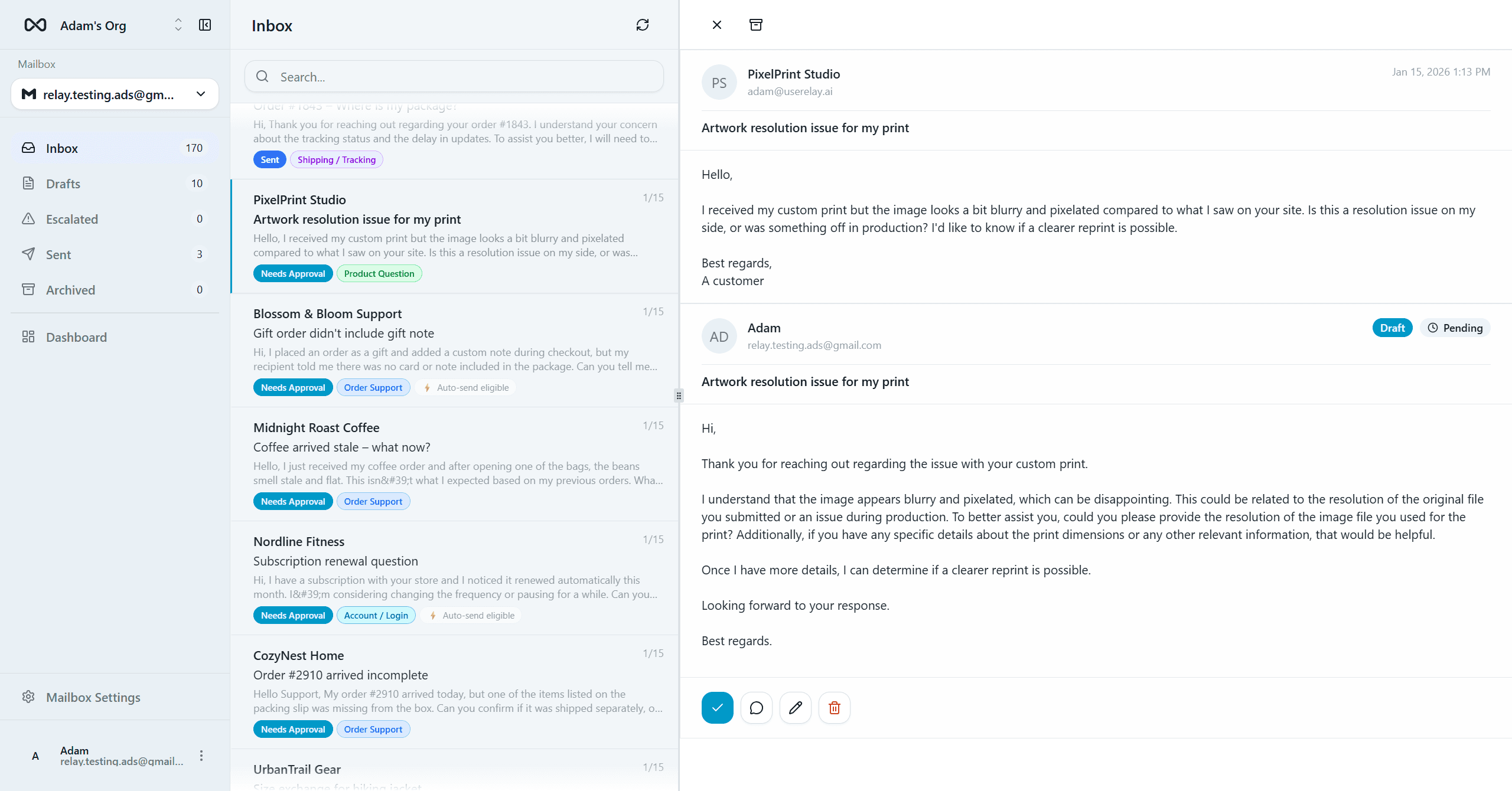Image resolution: width=1512 pixels, height=791 pixels.
Task: Toggle the Auto-send eligible tag on Nordline Fitness email
Action: pos(471,615)
